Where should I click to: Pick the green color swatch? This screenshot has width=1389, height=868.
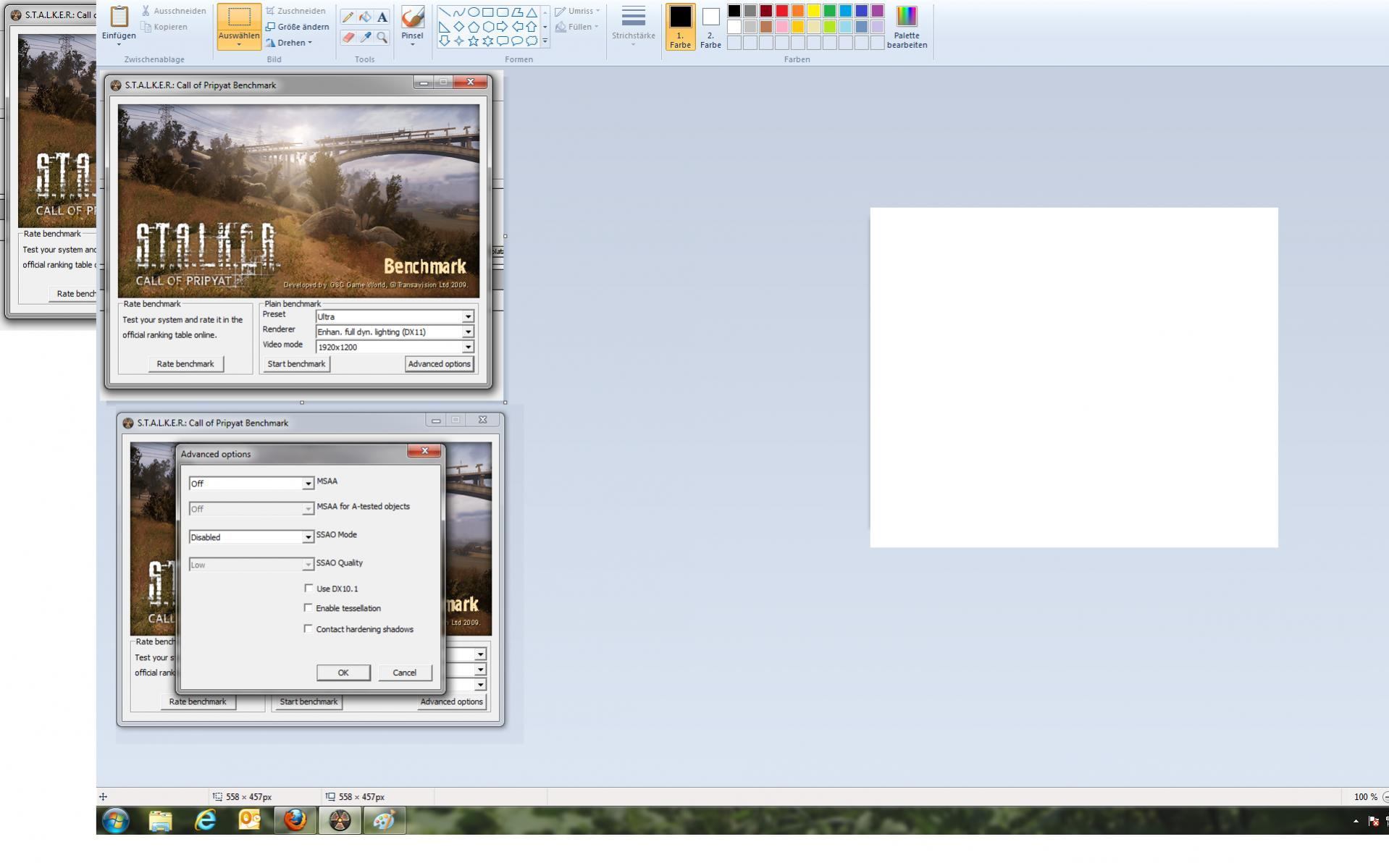830,11
